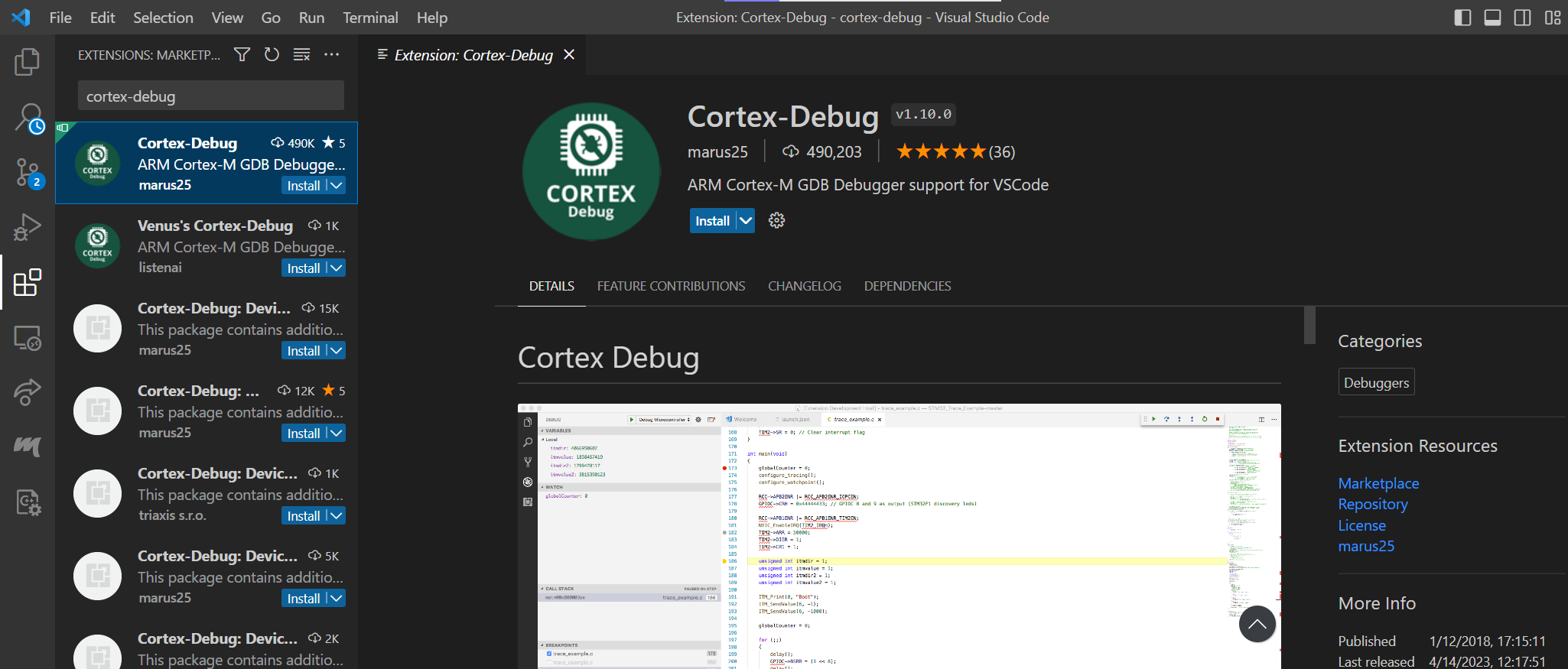Open the License resource link
The height and width of the screenshot is (669, 1568).
pyautogui.click(x=1361, y=525)
